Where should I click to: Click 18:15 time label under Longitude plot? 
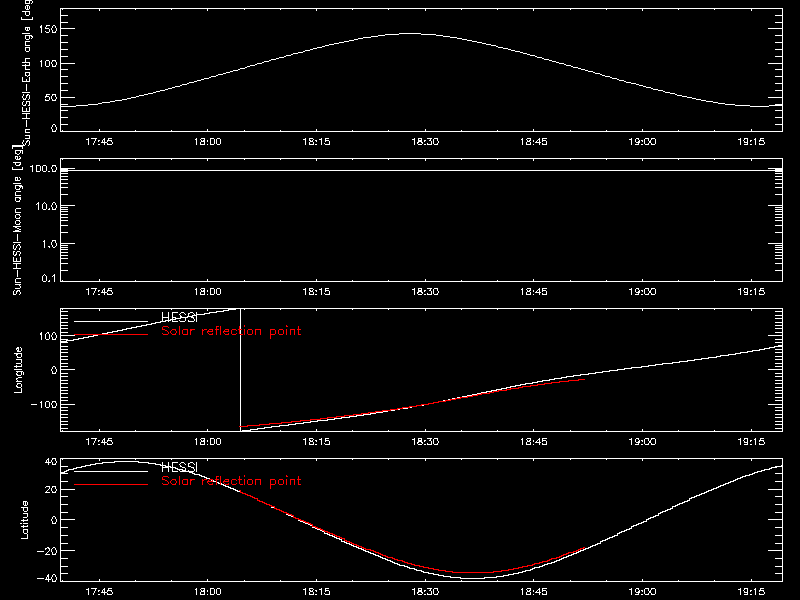(316, 442)
